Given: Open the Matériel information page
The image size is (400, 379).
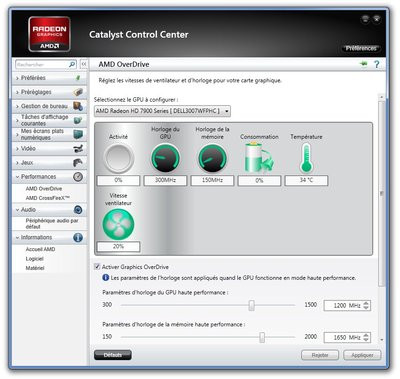Looking at the screenshot, I should pos(35,268).
